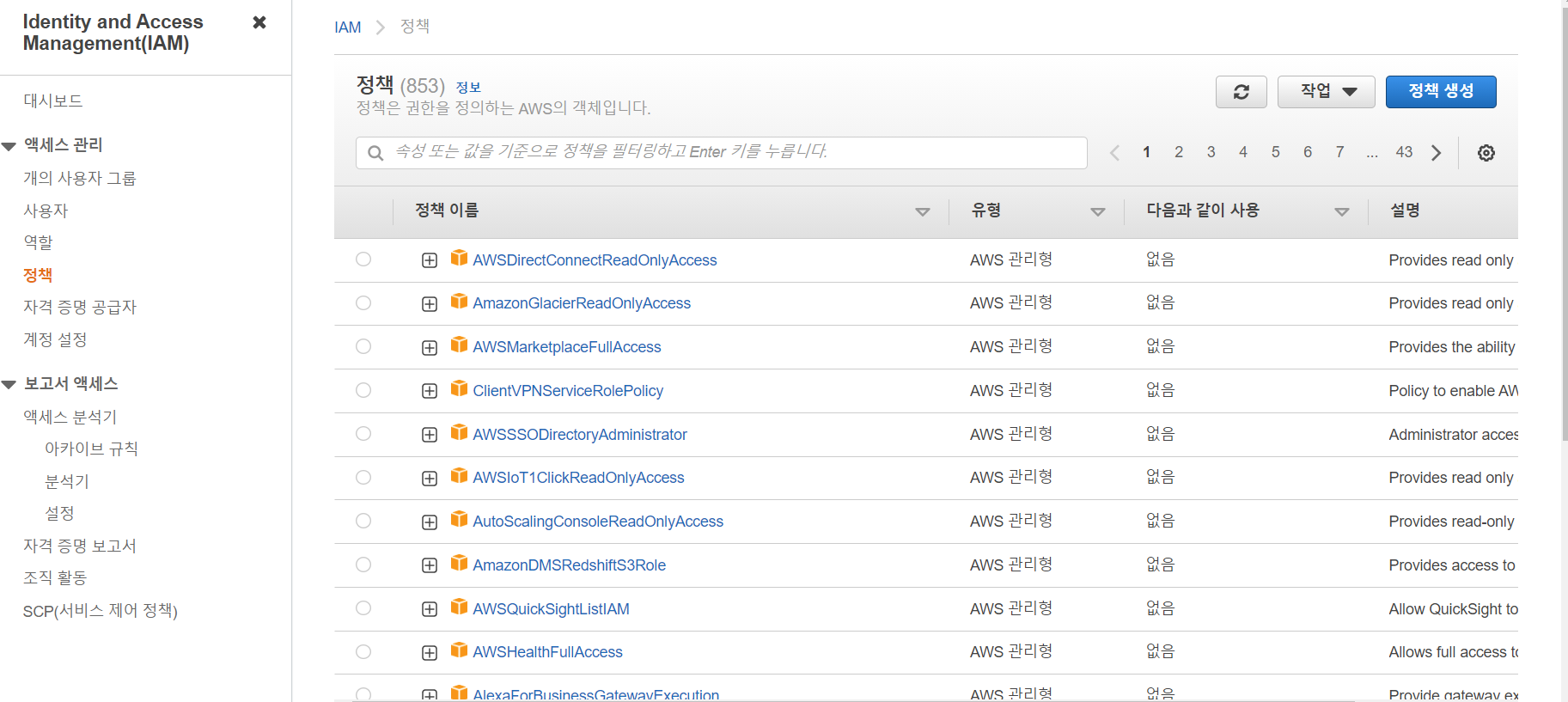The height and width of the screenshot is (702, 1568).
Task: Expand AmazonGlacierReadOnlyAccess policy details
Action: click(430, 304)
